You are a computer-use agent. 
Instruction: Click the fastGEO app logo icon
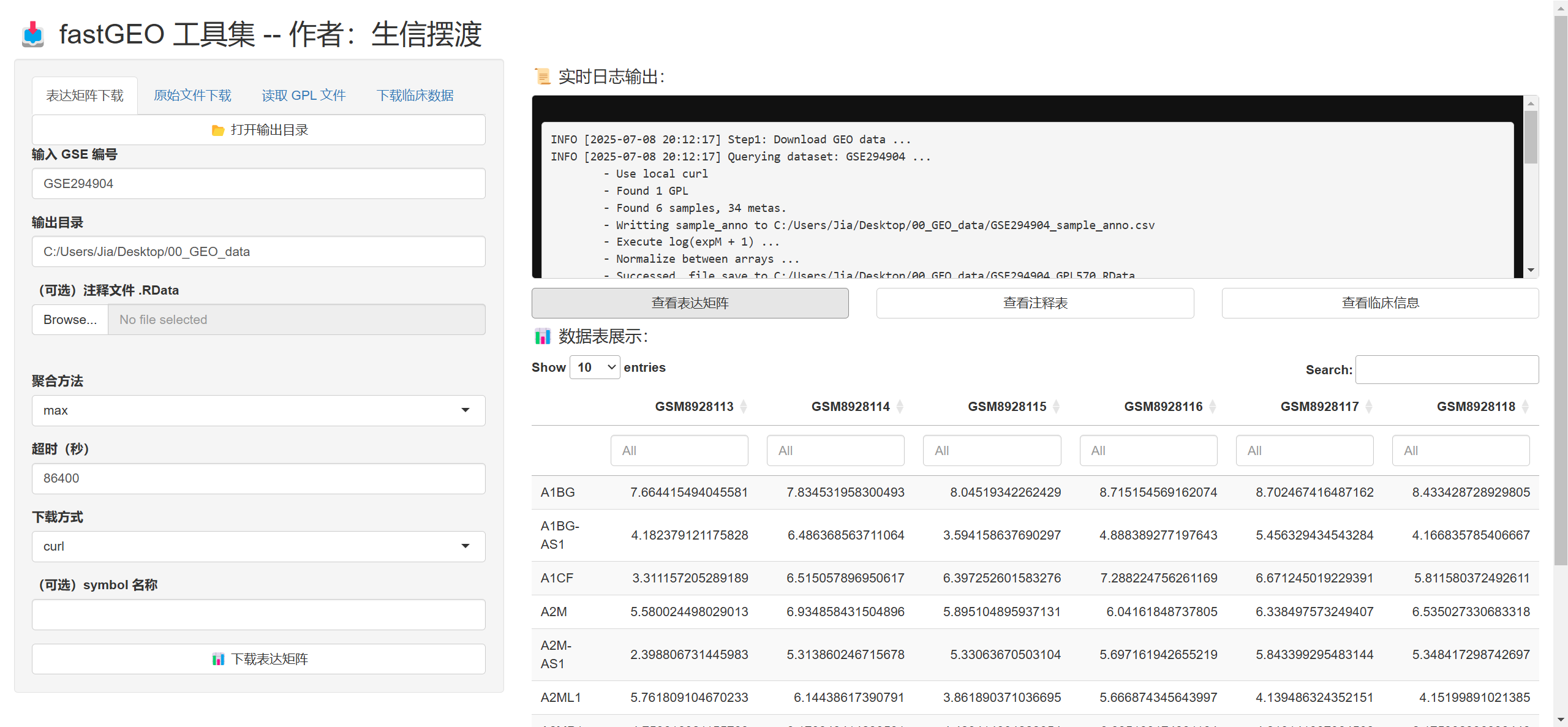pyautogui.click(x=33, y=34)
